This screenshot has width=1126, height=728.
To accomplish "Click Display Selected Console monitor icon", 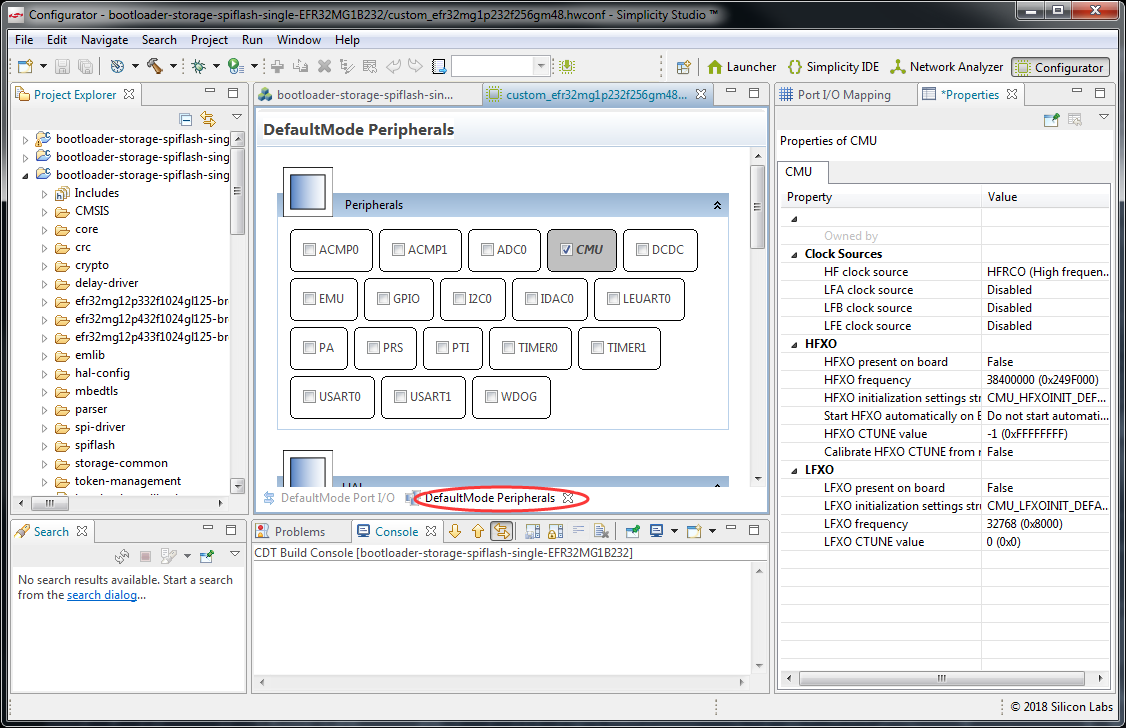I will pos(656,531).
